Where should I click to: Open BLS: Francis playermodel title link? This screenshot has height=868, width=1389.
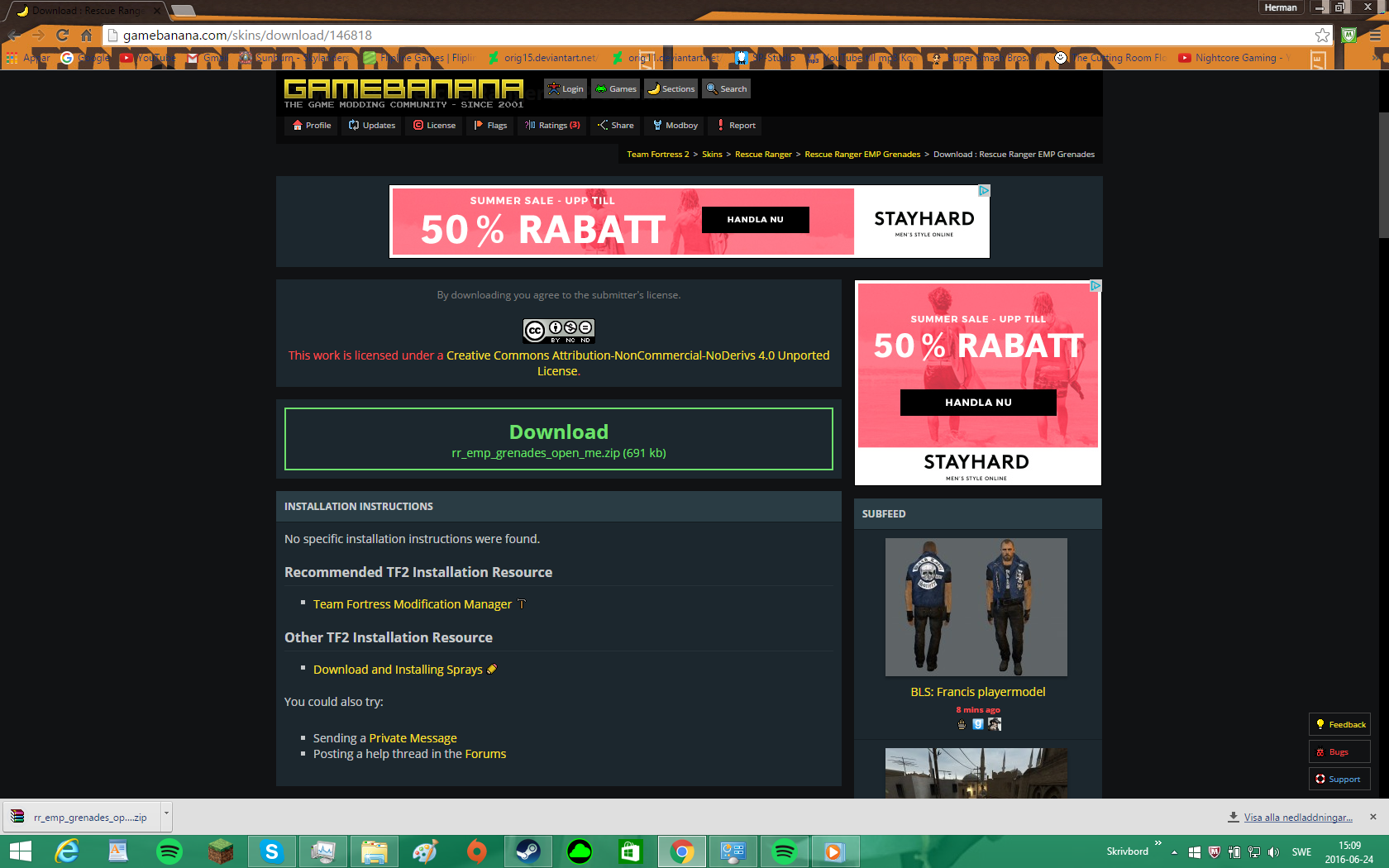(x=978, y=692)
